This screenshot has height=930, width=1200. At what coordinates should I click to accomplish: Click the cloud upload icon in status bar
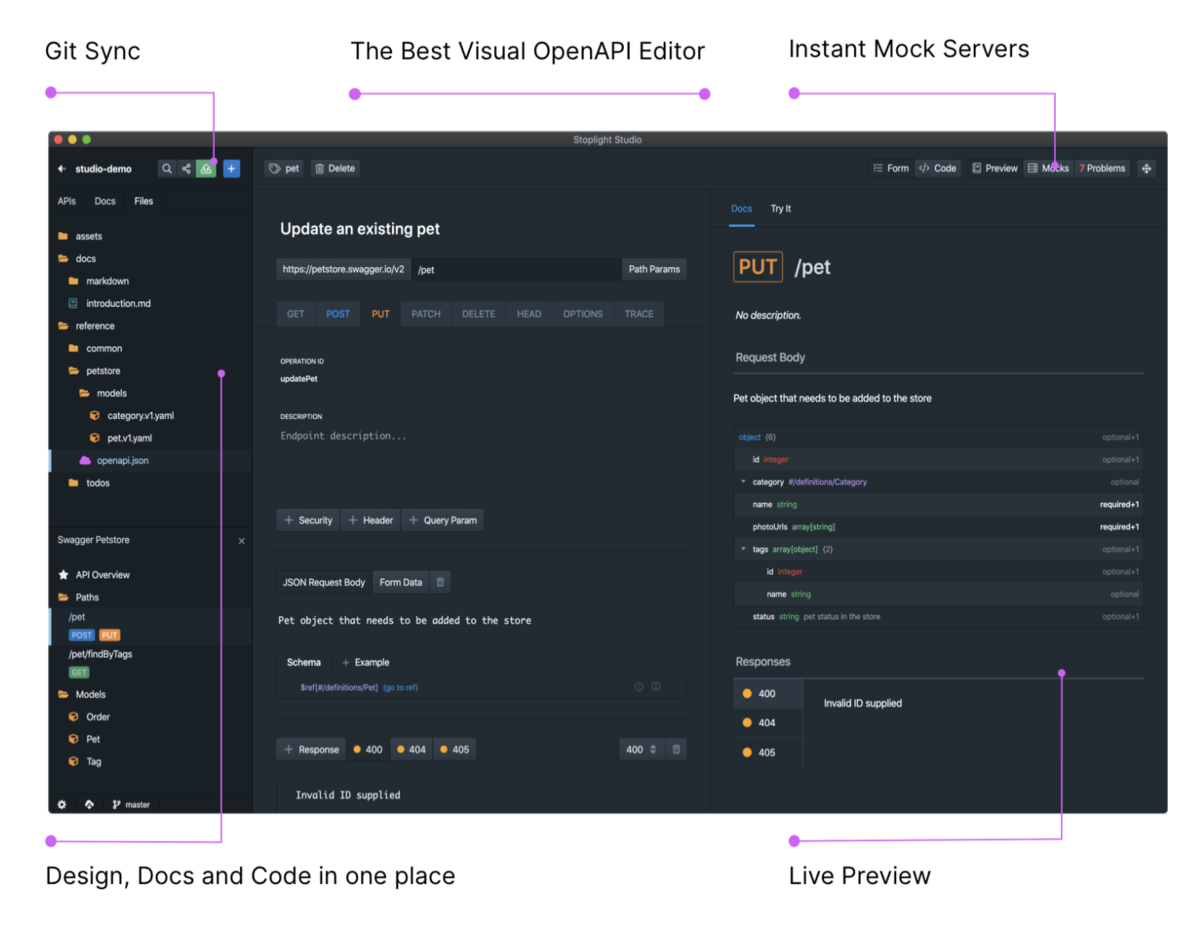tap(89, 804)
